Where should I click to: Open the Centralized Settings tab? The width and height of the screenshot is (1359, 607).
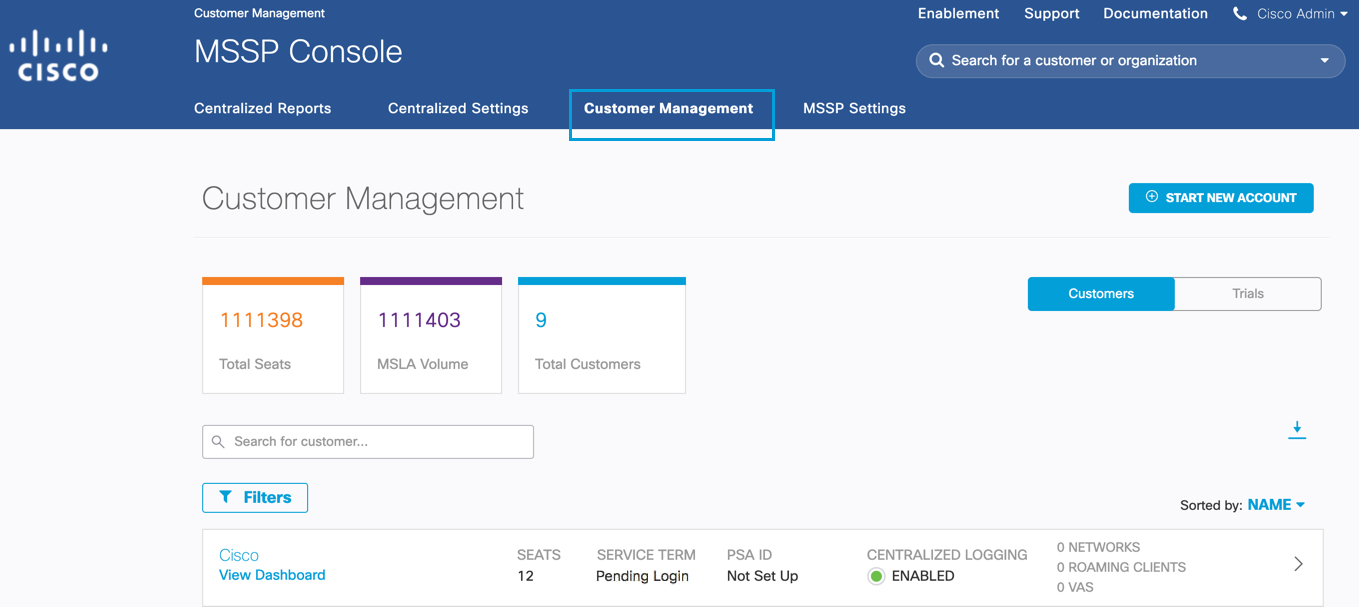458,108
